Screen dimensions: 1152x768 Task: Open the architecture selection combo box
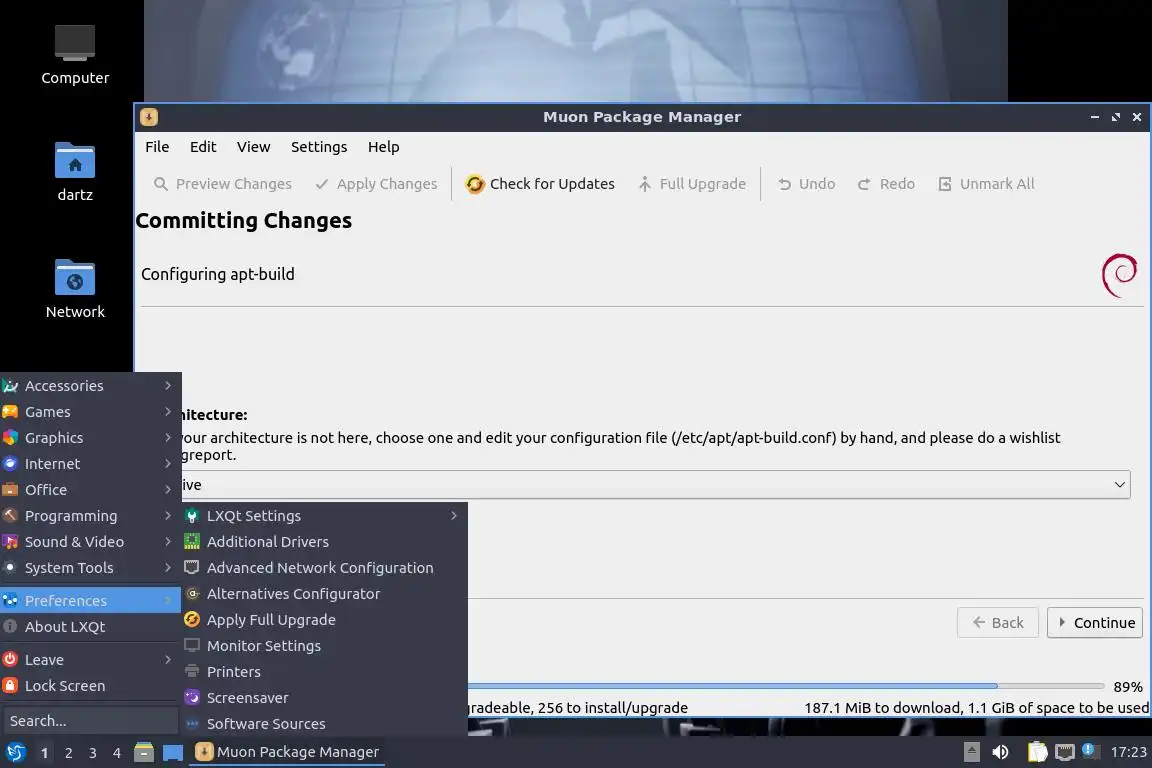coord(655,485)
